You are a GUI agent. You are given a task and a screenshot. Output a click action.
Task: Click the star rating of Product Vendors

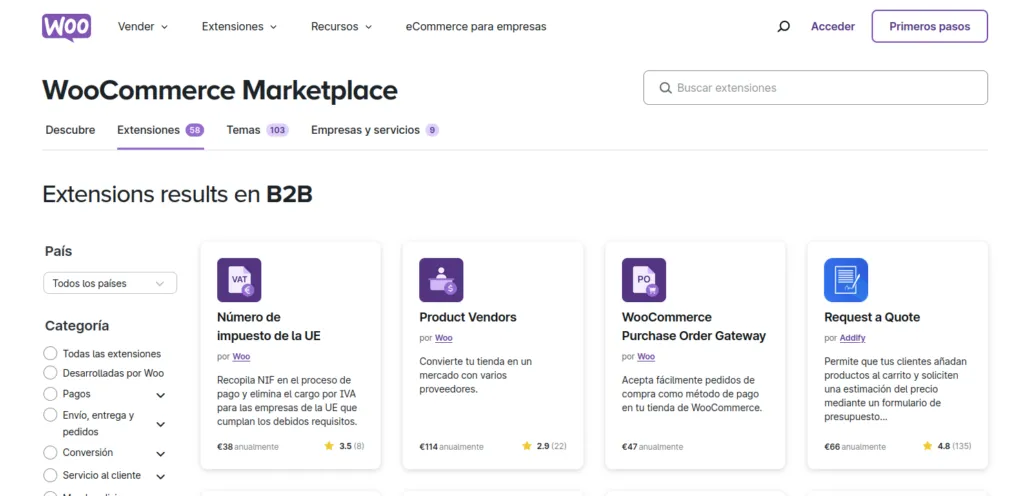click(544, 446)
